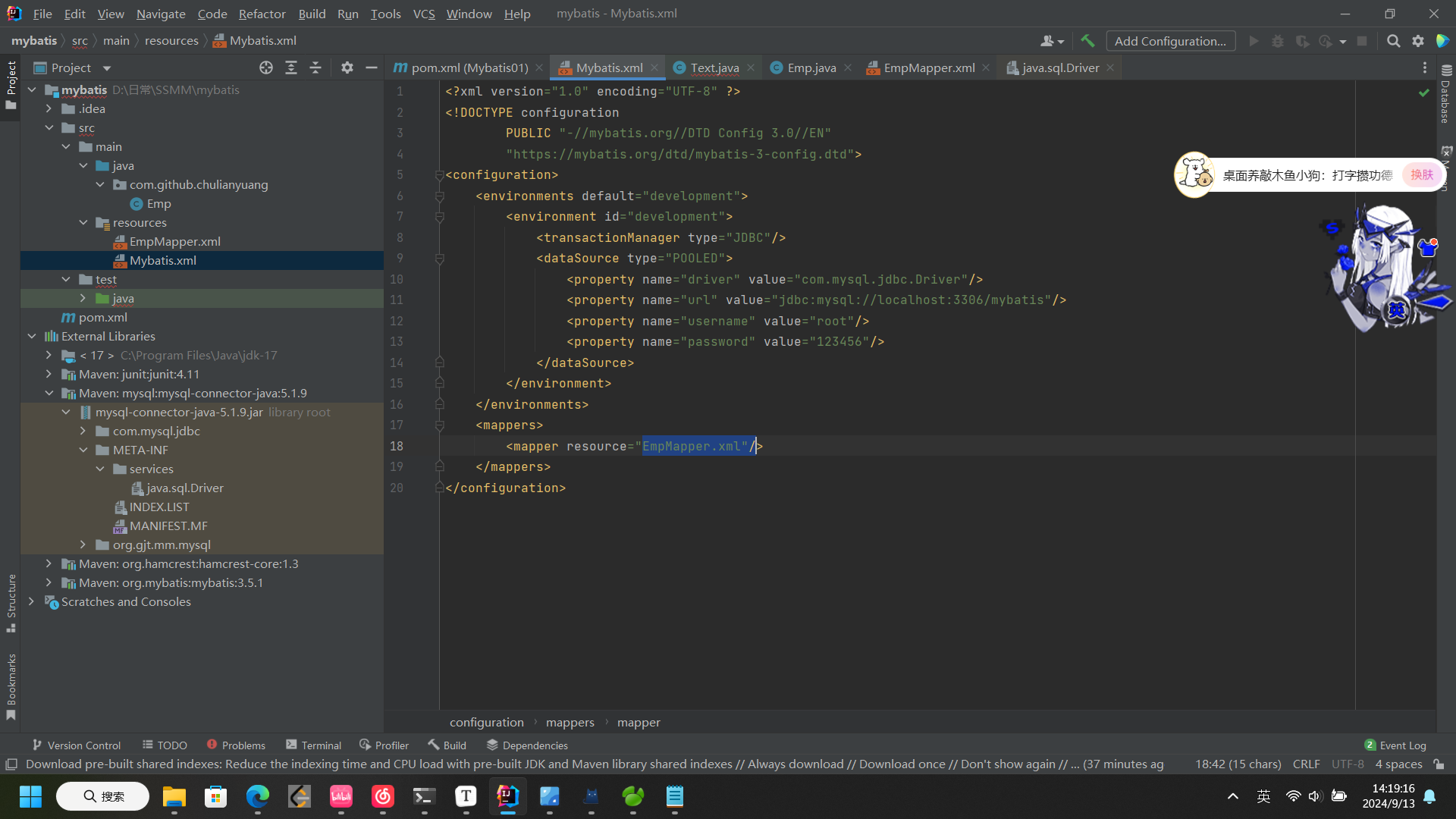Hide the Project tool window
This screenshot has width=1456, height=819.
point(372,67)
